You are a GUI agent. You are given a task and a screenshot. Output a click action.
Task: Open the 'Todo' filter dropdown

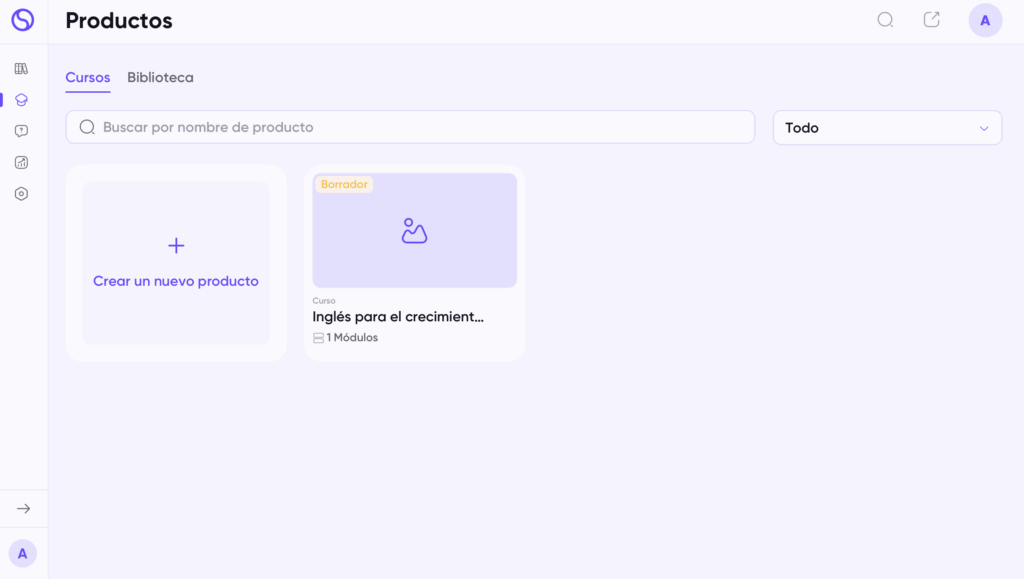(886, 128)
